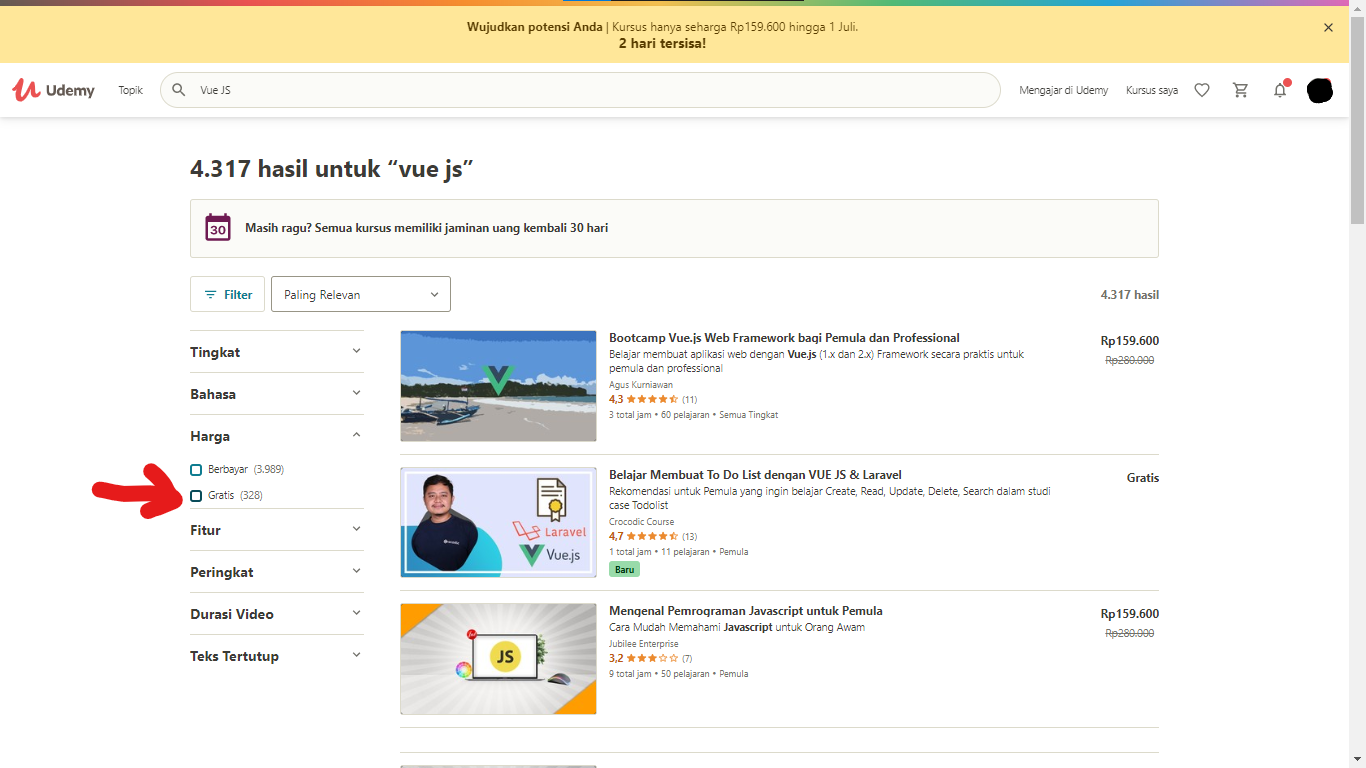
Task: Click the 4.317 hasil count on right
Action: [1129, 295]
